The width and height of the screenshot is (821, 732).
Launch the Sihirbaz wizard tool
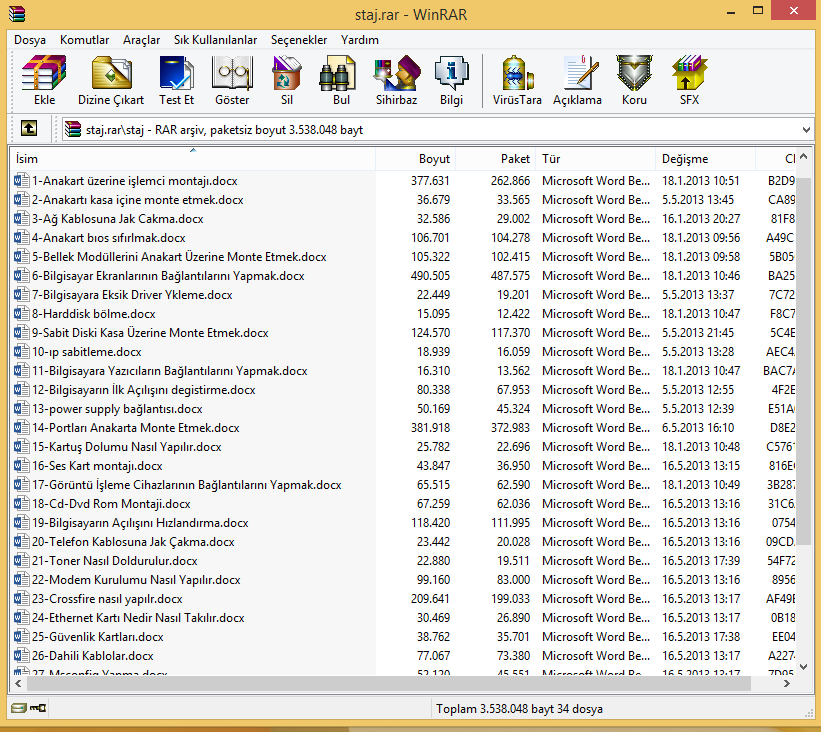(x=396, y=73)
